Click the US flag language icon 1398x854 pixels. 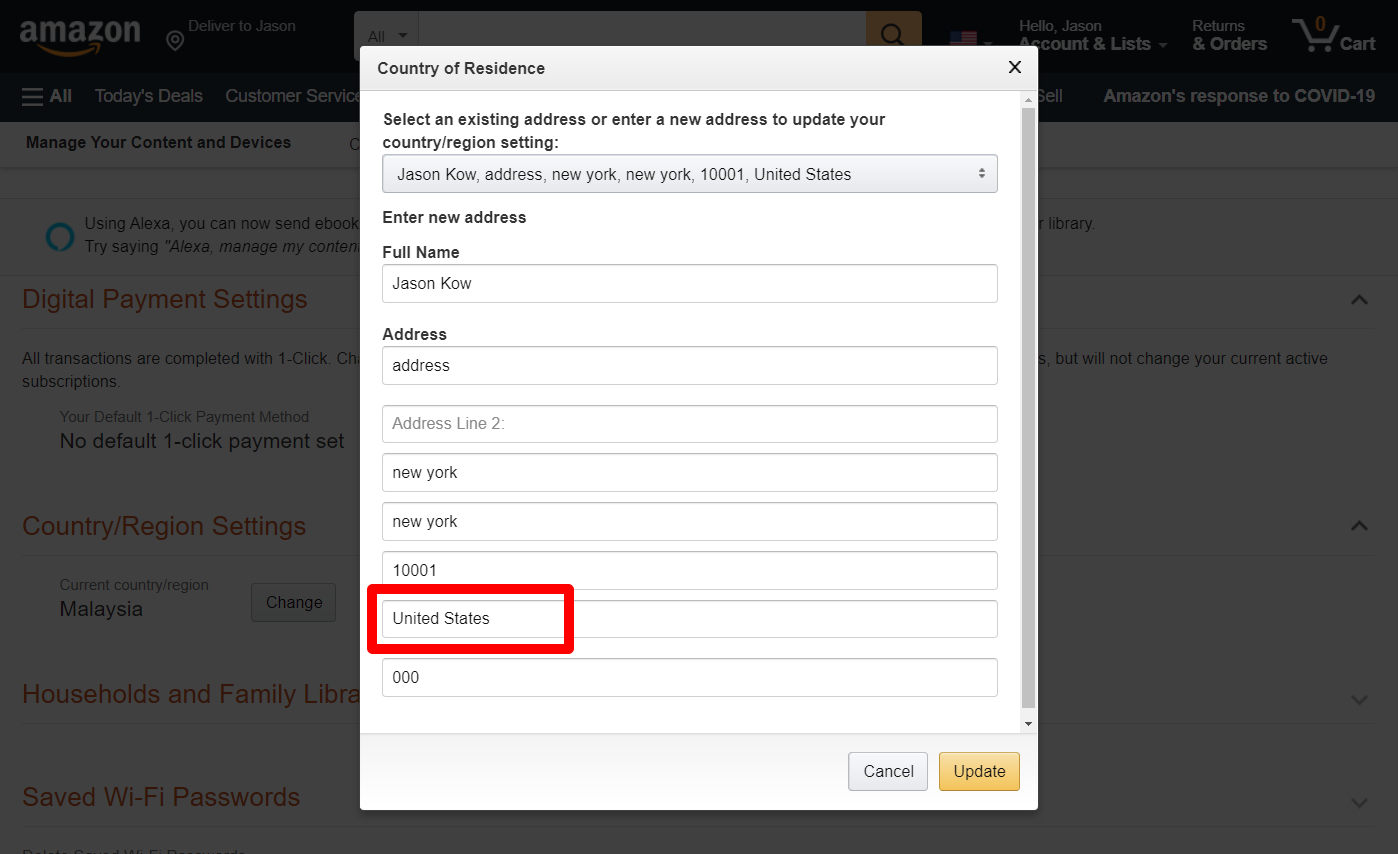coord(963,39)
